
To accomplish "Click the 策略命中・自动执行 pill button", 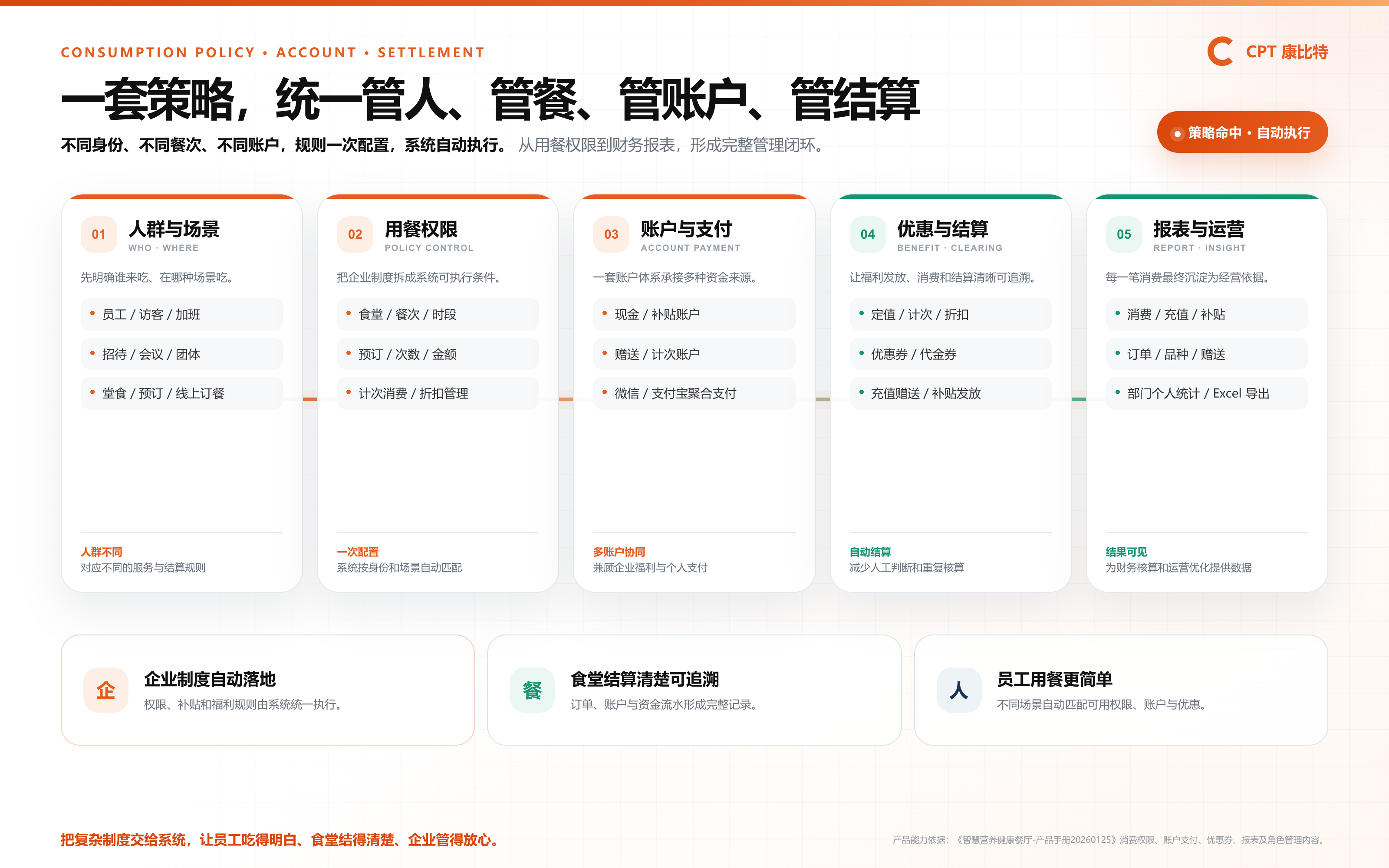I will tap(1242, 133).
